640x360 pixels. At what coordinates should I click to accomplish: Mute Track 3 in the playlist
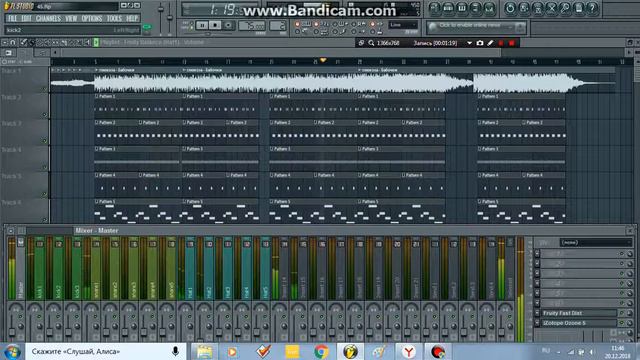45,141
